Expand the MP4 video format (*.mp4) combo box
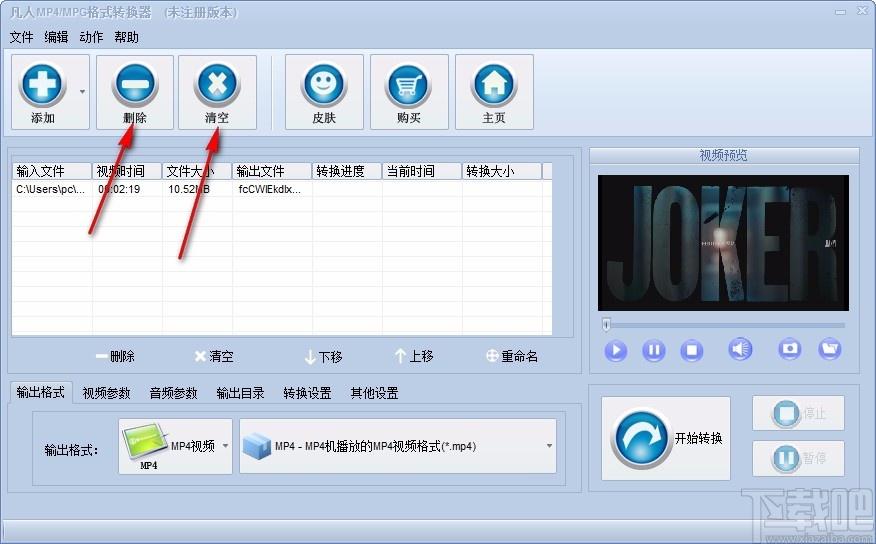The image size is (876, 544). pyautogui.click(x=398, y=446)
